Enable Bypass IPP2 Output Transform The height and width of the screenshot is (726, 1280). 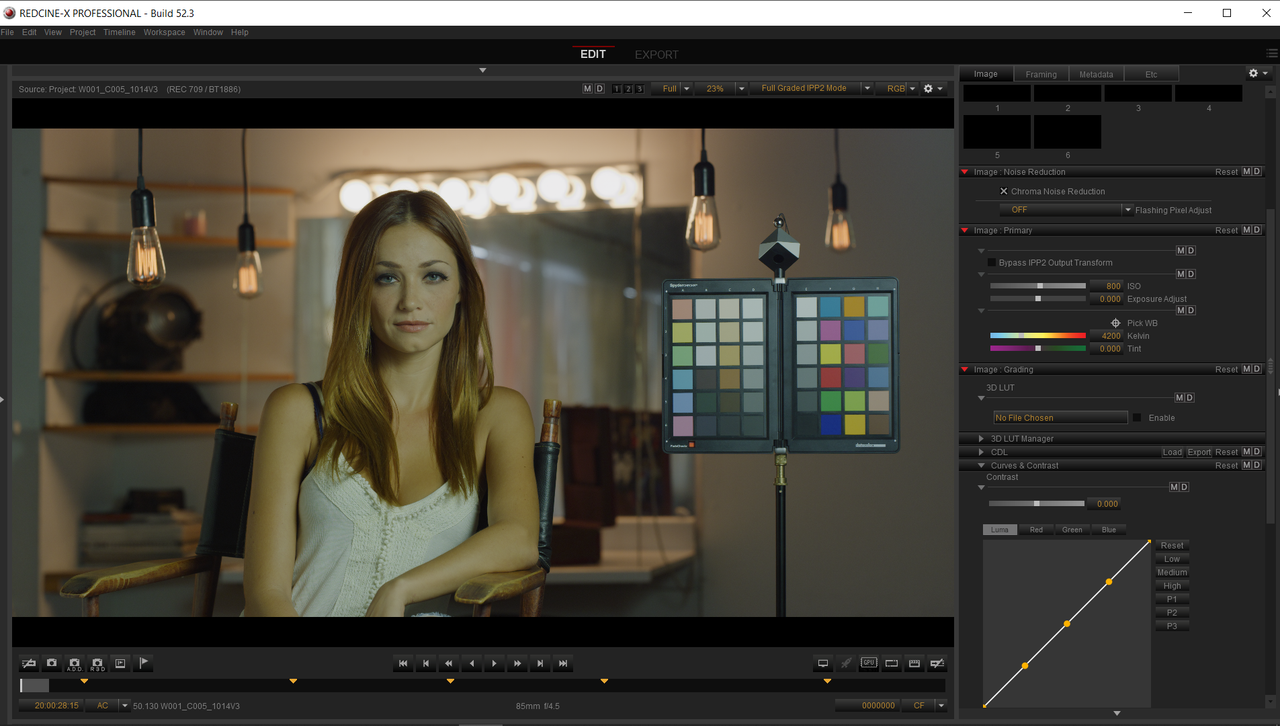[991, 263]
